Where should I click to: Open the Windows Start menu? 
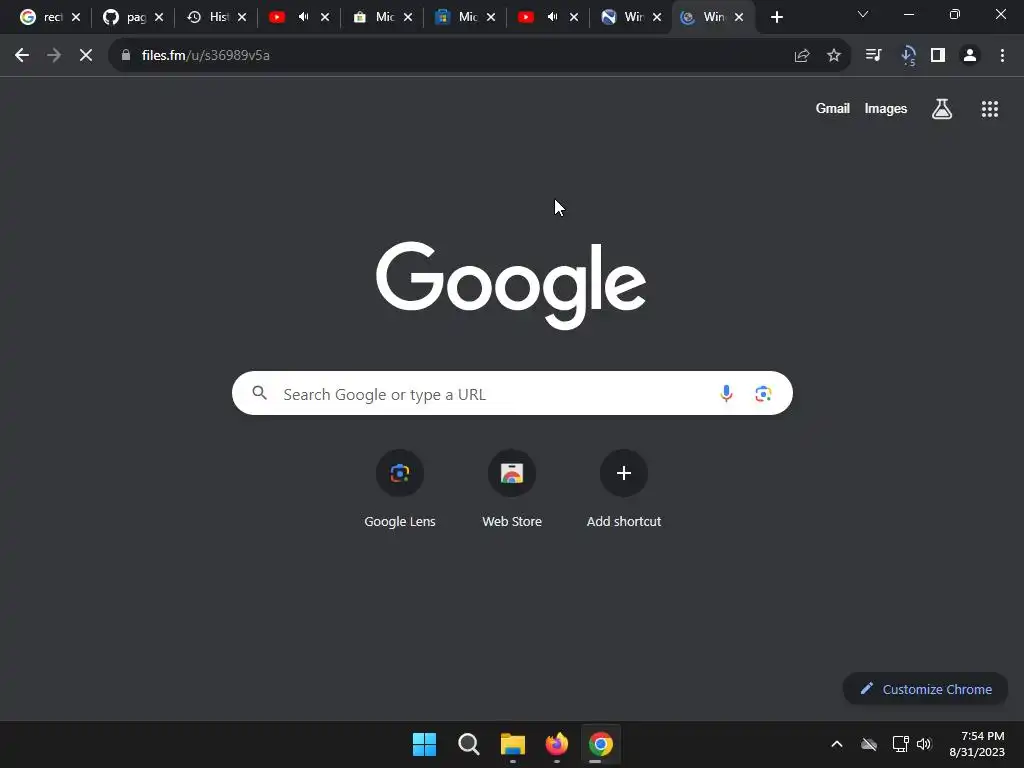click(424, 744)
